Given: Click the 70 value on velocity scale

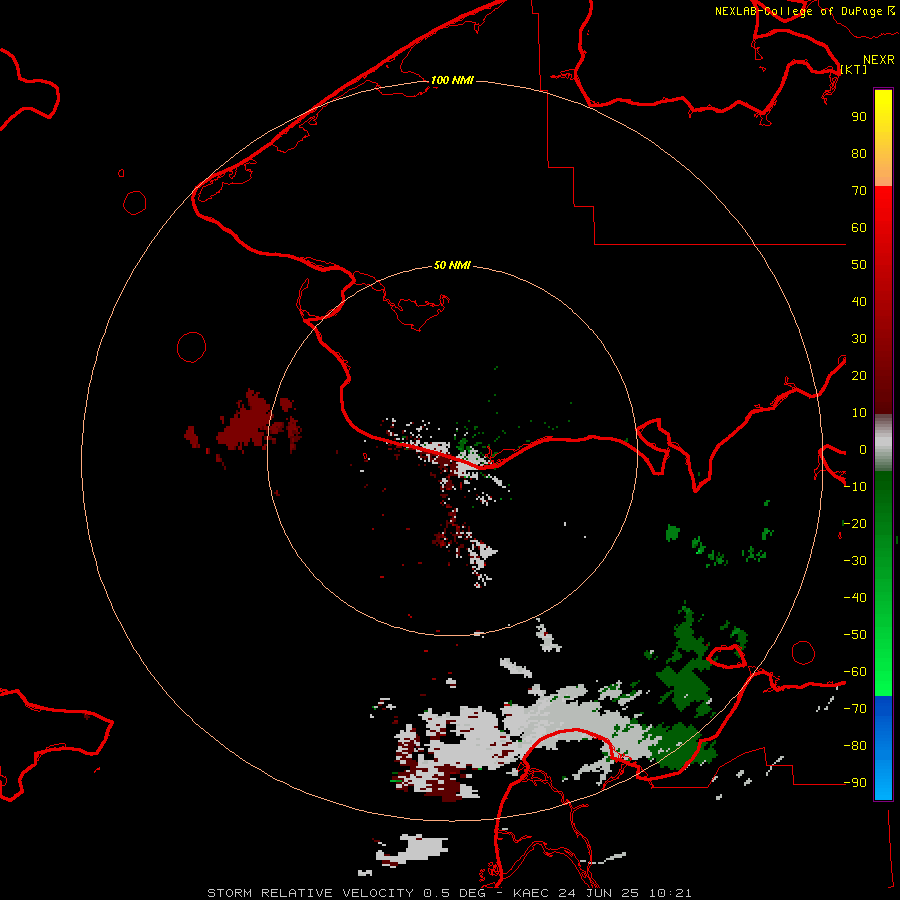Looking at the screenshot, I should [859, 191].
